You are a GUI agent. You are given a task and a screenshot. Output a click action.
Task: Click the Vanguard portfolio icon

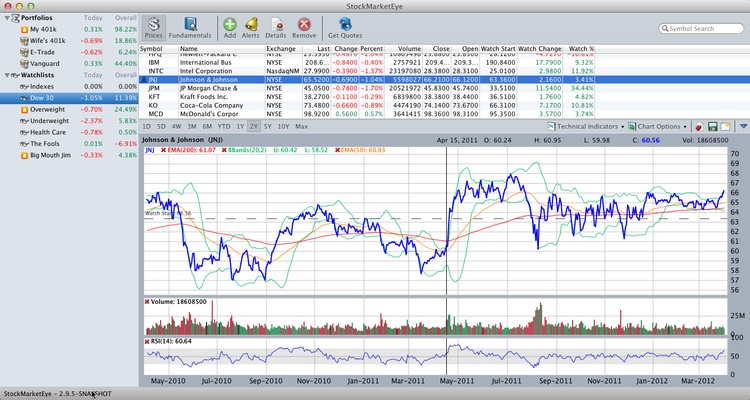point(24,64)
